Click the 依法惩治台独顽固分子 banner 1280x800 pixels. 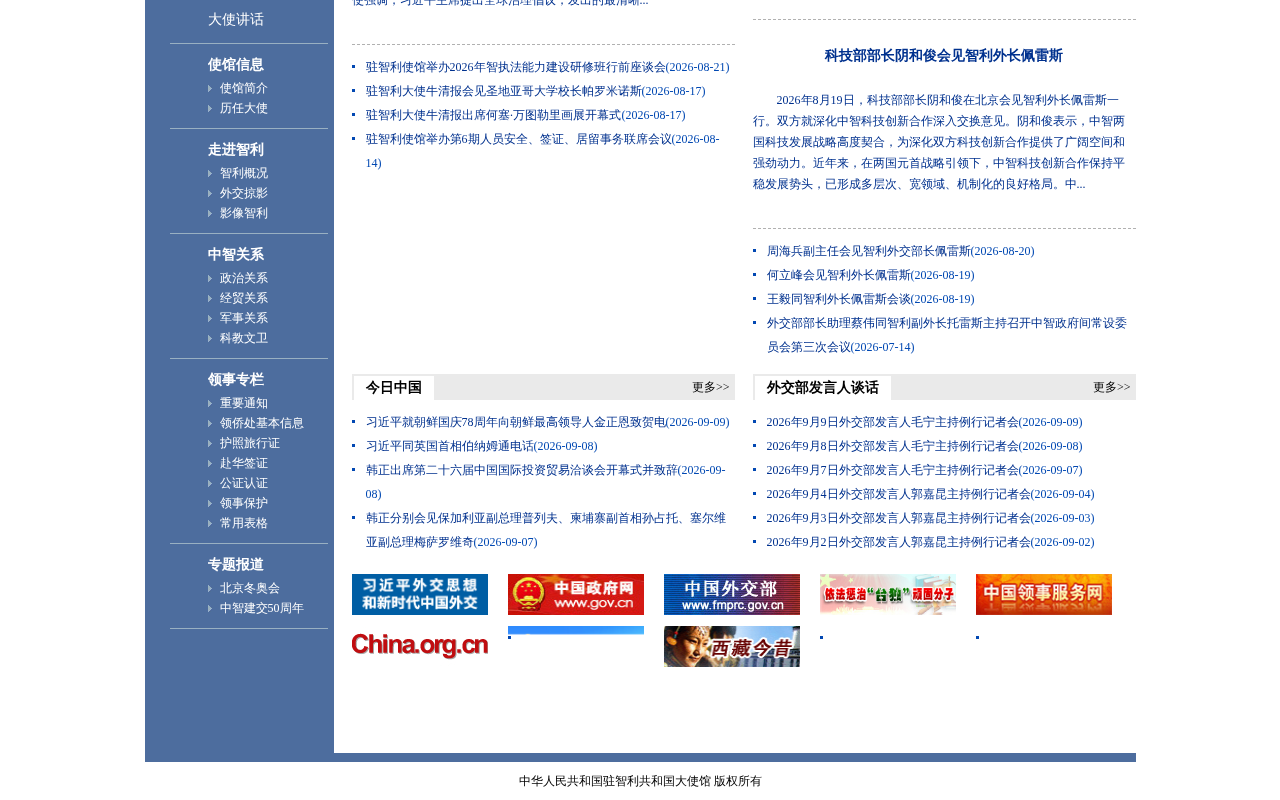pyautogui.click(x=888, y=594)
